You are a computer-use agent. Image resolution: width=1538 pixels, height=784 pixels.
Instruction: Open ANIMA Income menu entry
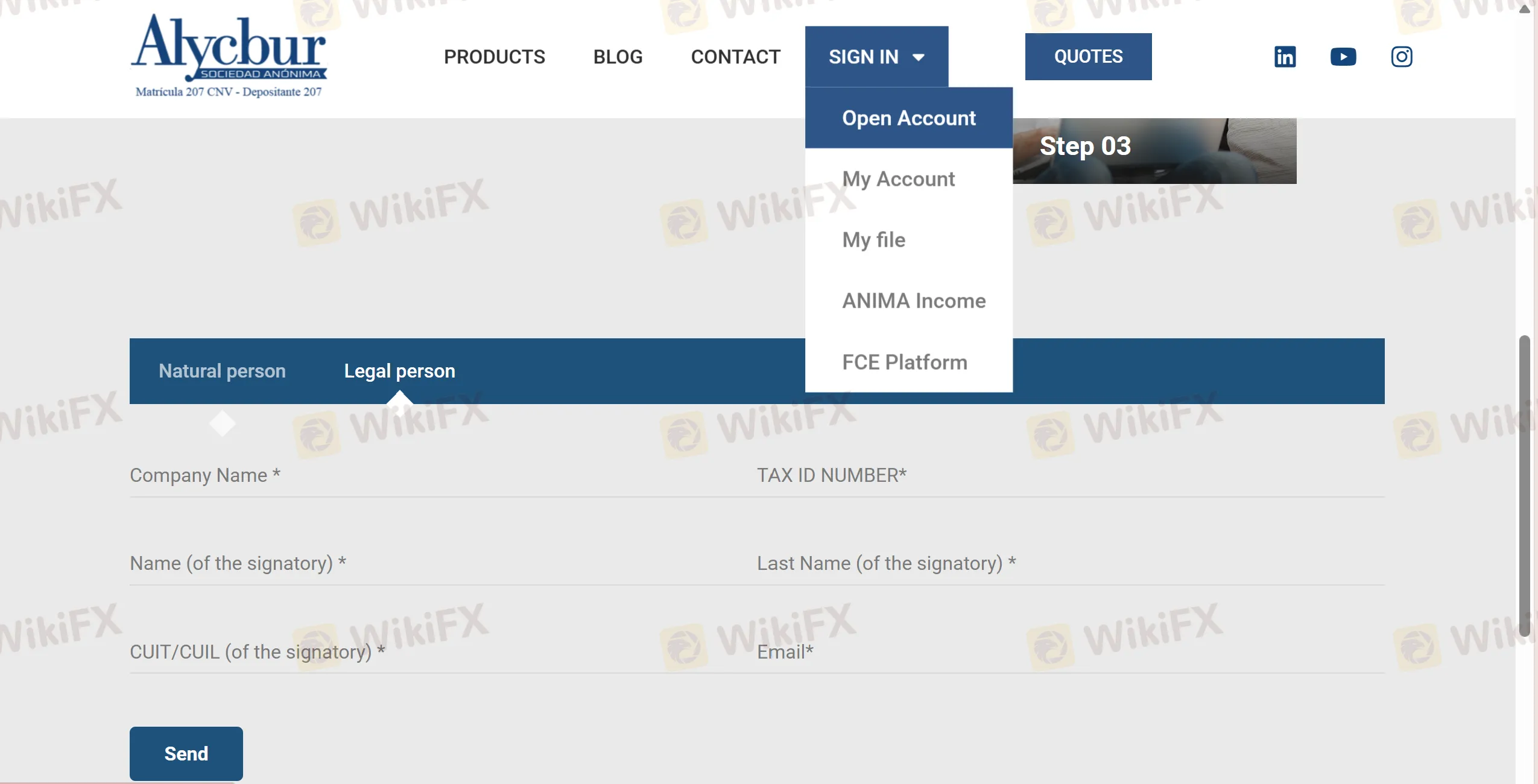(913, 301)
